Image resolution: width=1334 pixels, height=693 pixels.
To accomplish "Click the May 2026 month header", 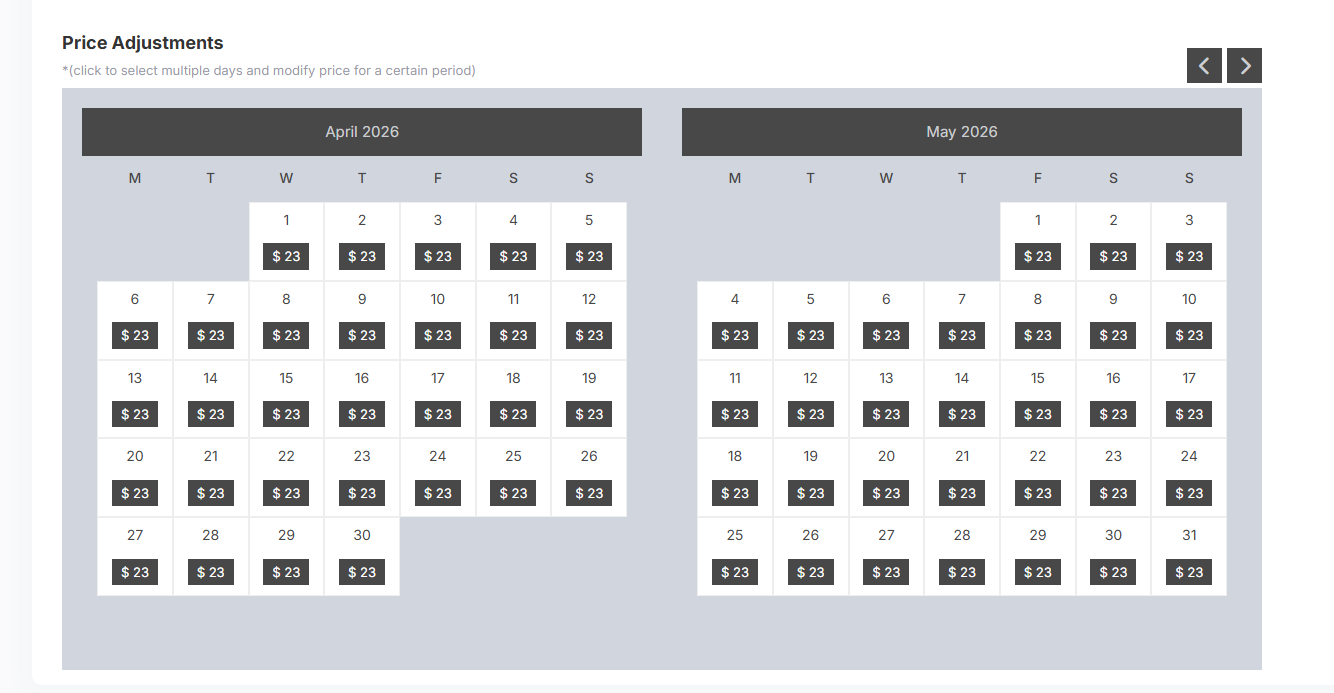I will (x=962, y=132).
